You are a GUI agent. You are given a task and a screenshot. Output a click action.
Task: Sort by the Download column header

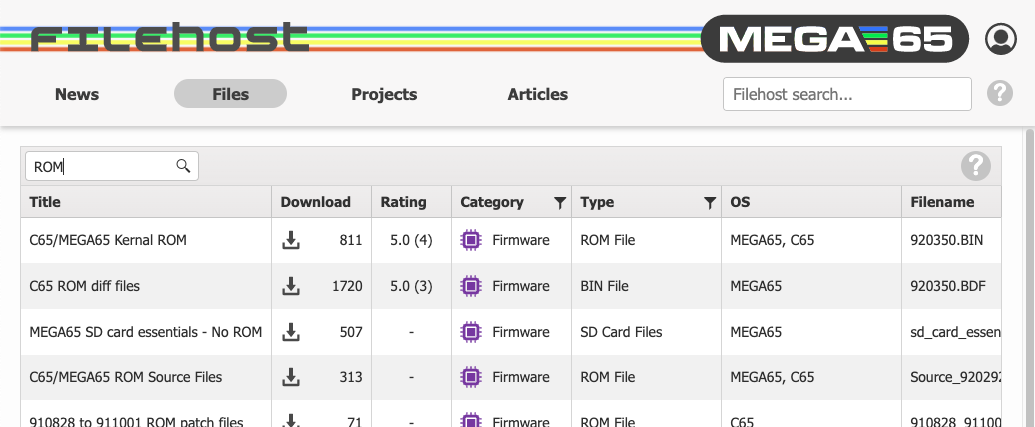[x=321, y=202]
